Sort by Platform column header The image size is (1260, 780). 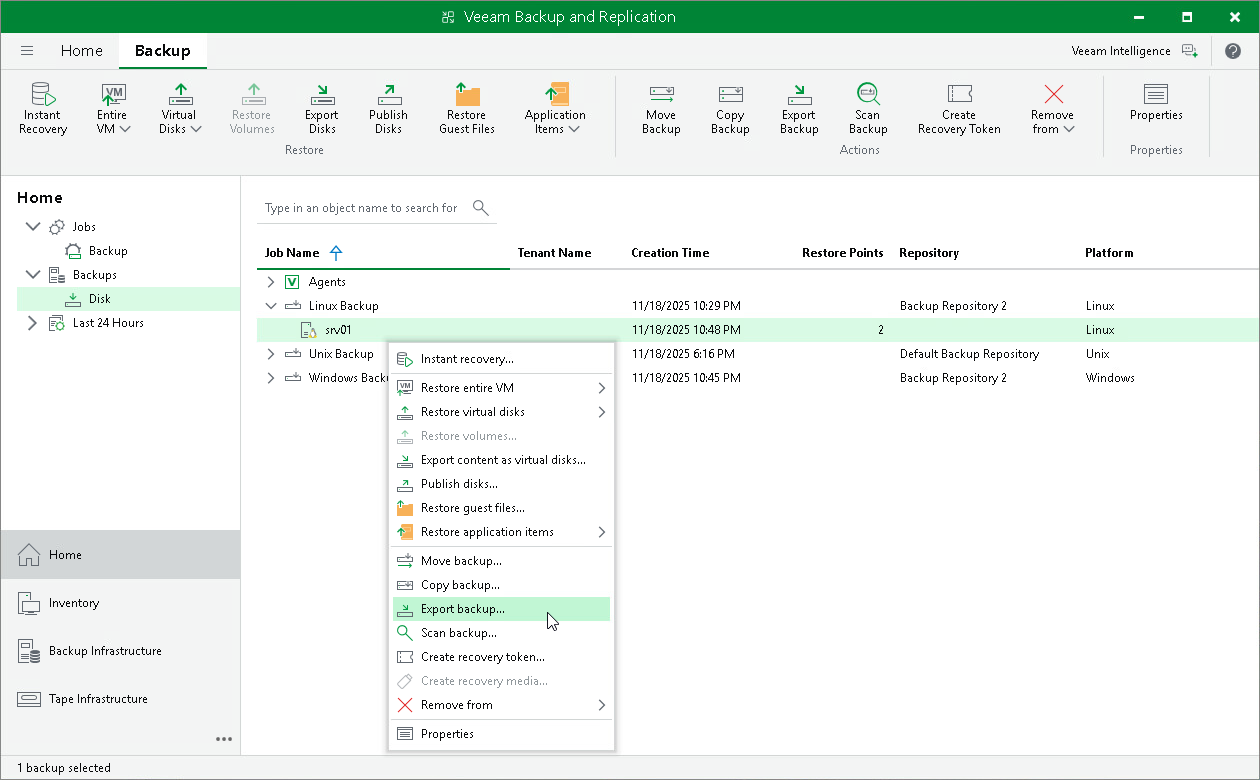(x=1109, y=253)
